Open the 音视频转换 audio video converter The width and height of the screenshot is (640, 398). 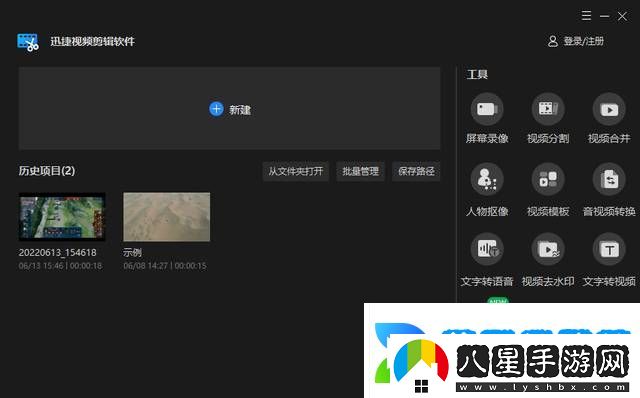click(609, 179)
